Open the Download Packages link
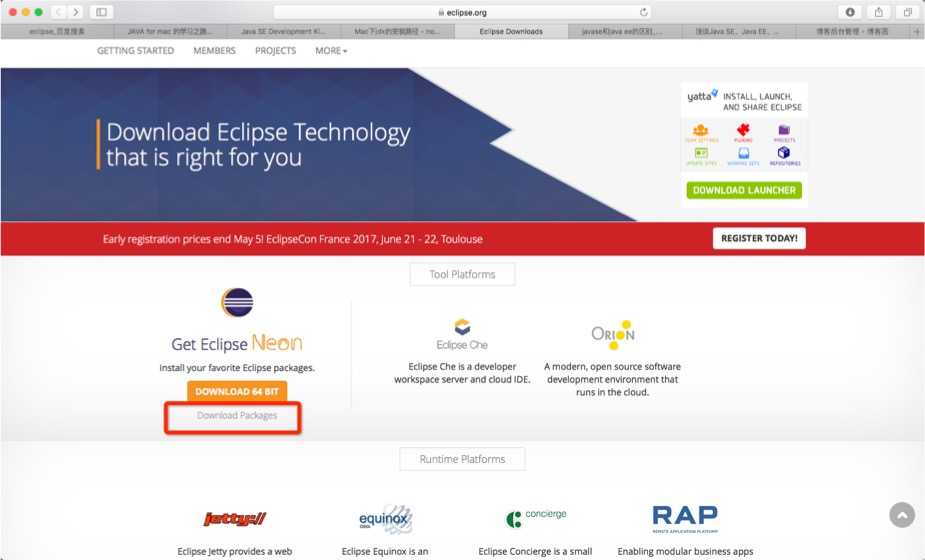 pos(237,415)
